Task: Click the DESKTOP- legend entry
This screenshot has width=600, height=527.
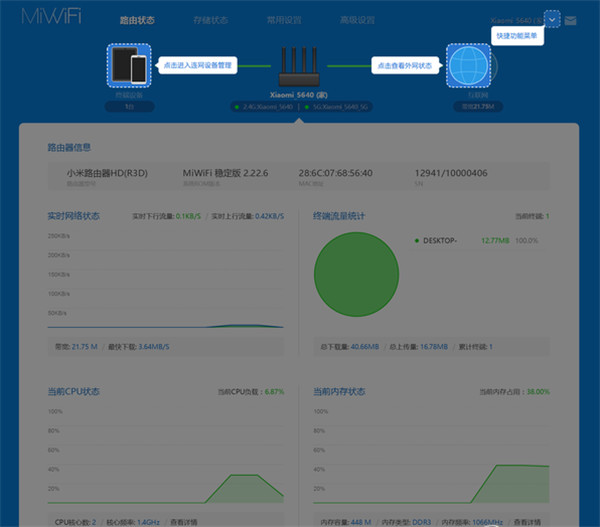Action: pos(438,240)
